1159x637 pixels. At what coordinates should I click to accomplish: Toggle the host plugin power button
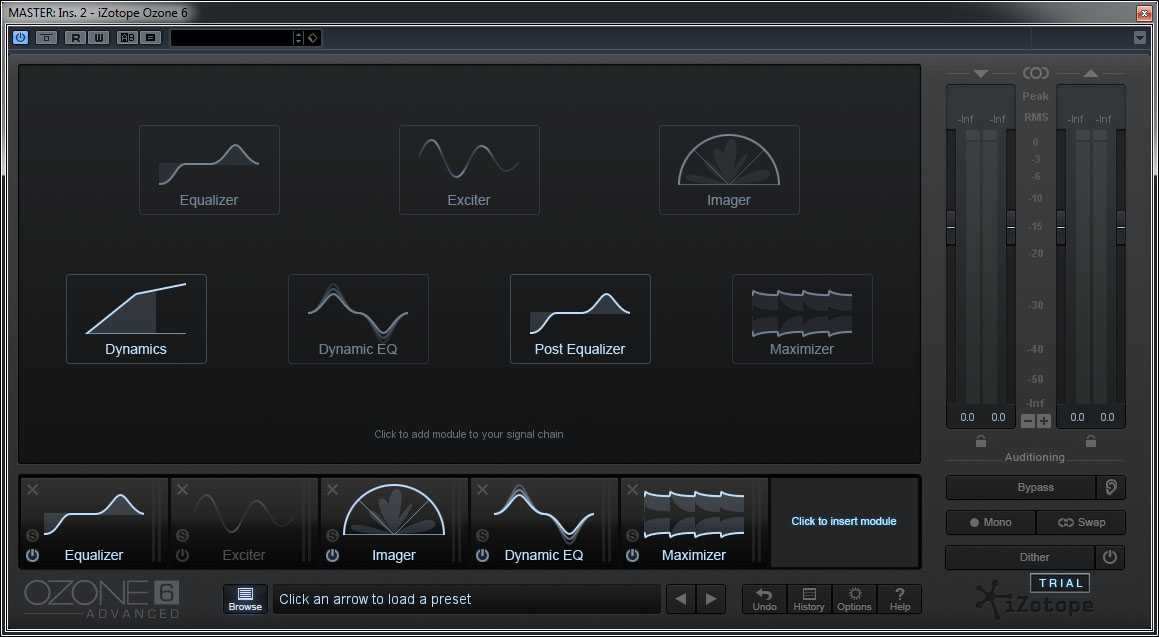(21, 38)
